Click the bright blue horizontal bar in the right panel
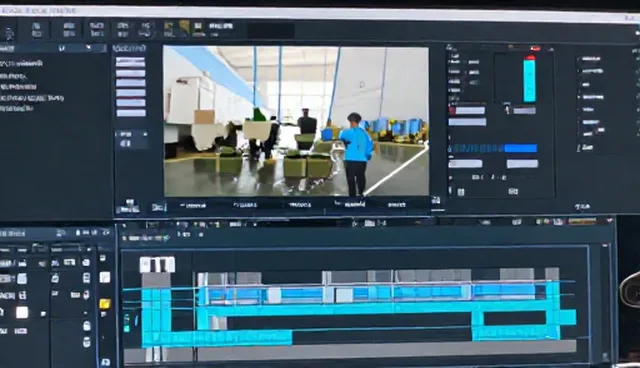640x368 pixels. pos(521,148)
